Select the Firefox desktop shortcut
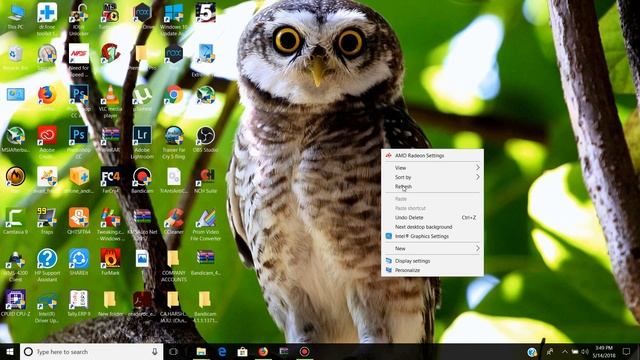This screenshot has height=360, width=640. click(47, 98)
